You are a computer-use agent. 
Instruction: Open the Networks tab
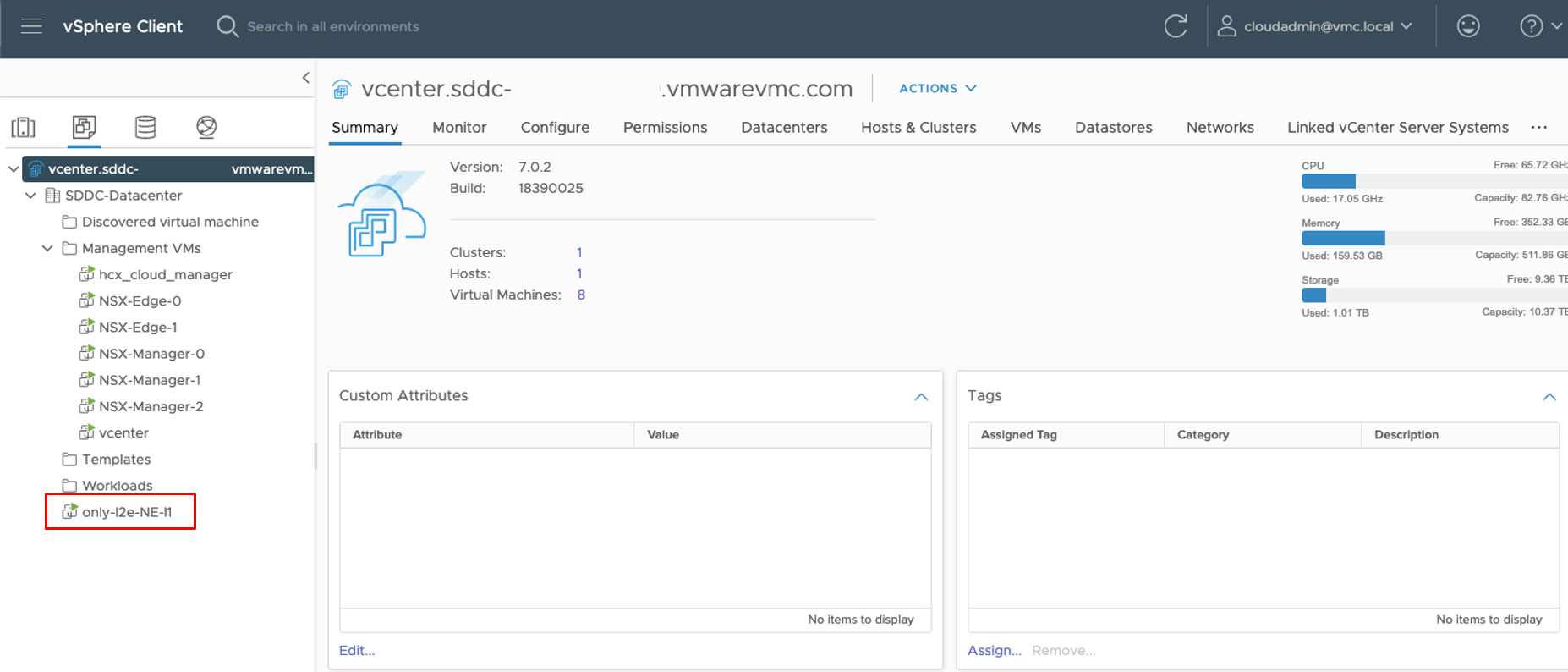pos(1220,127)
